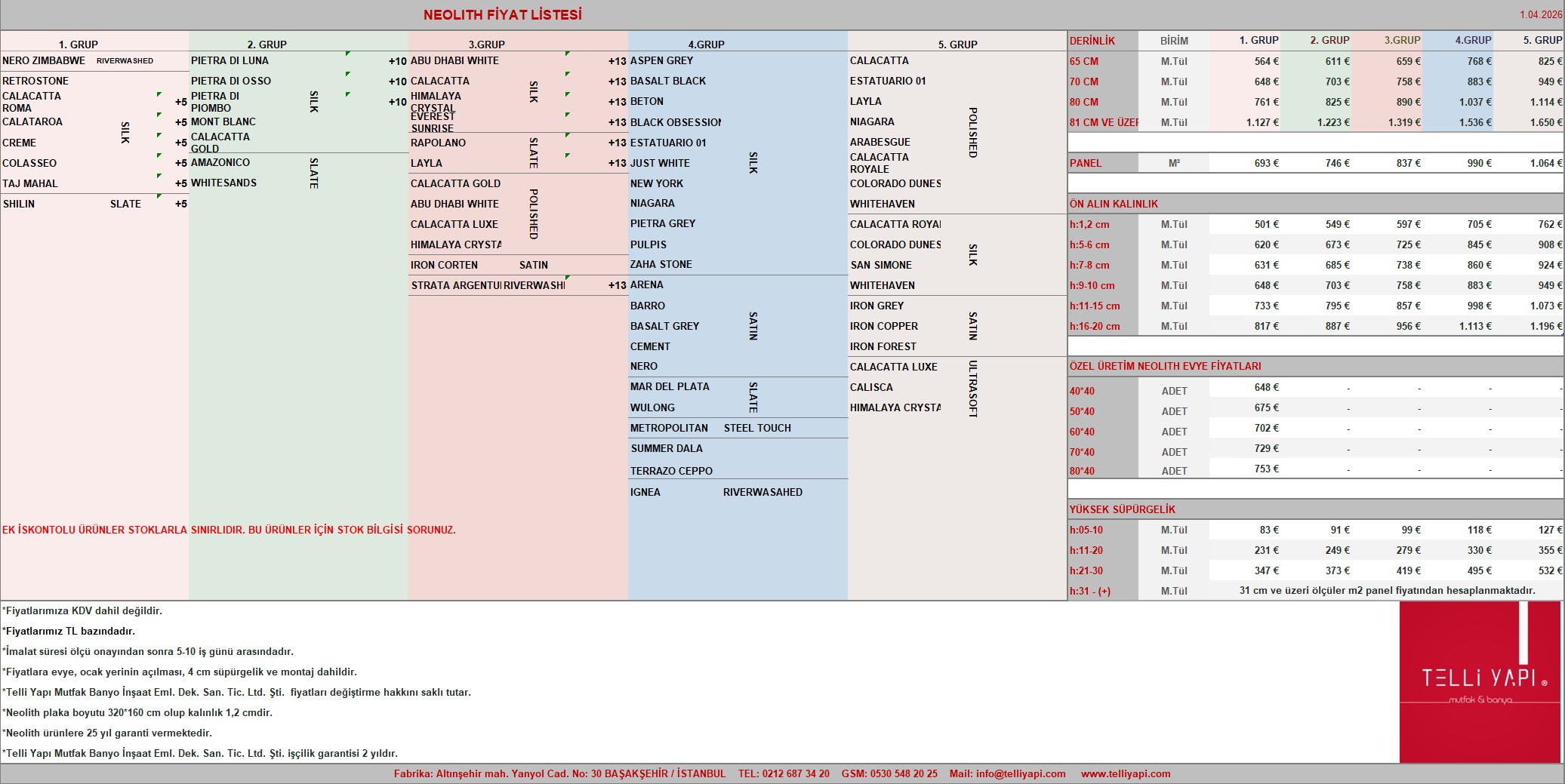Click the STRATA ARGENTUM cell
Viewport: 1565px width, 784px height.
(457, 285)
